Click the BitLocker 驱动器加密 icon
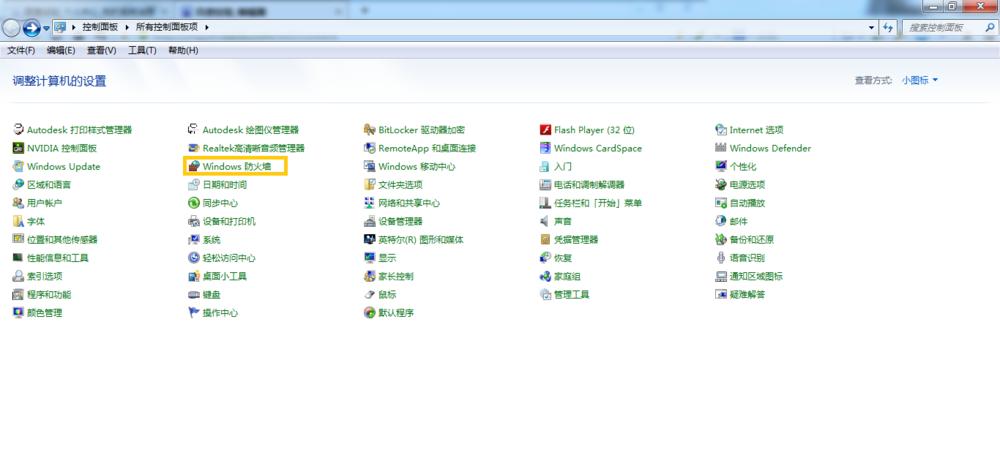 [x=369, y=129]
